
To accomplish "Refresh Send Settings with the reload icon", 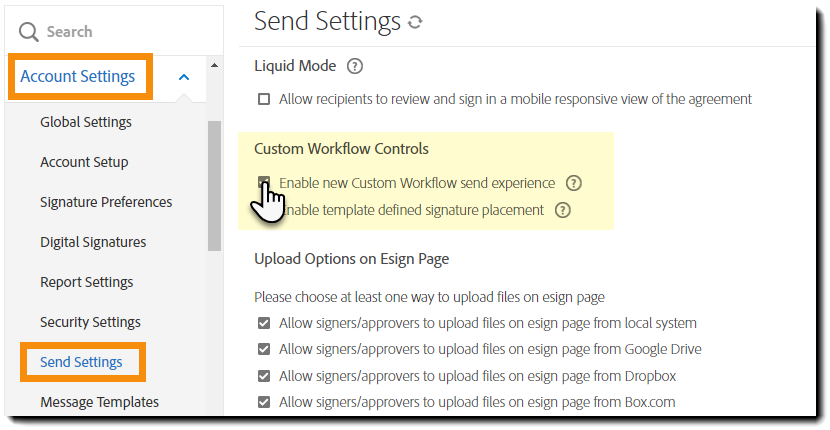I will click(415, 22).
